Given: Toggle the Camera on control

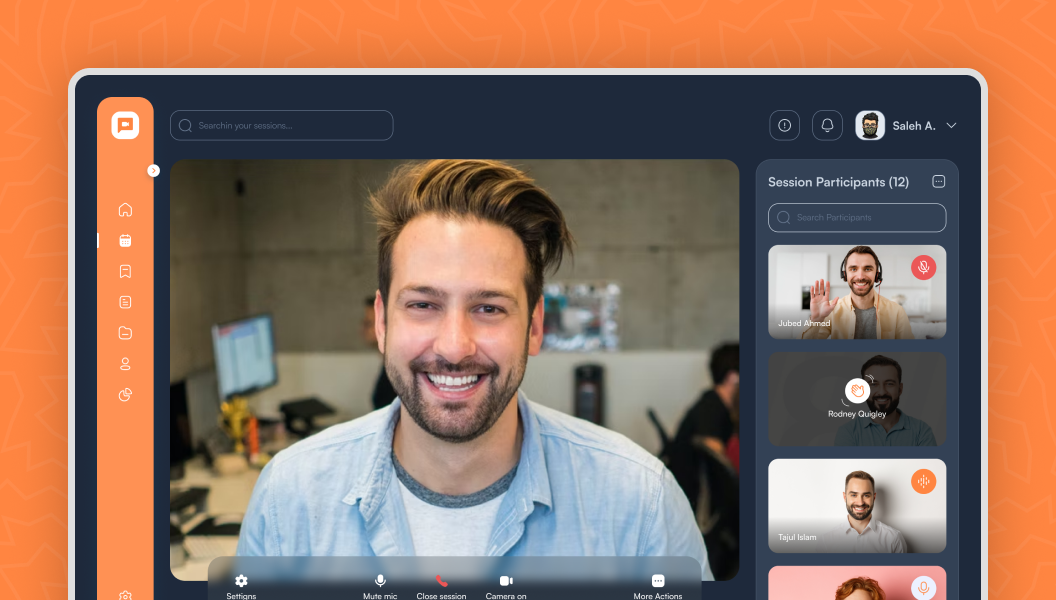Looking at the screenshot, I should pos(506,586).
